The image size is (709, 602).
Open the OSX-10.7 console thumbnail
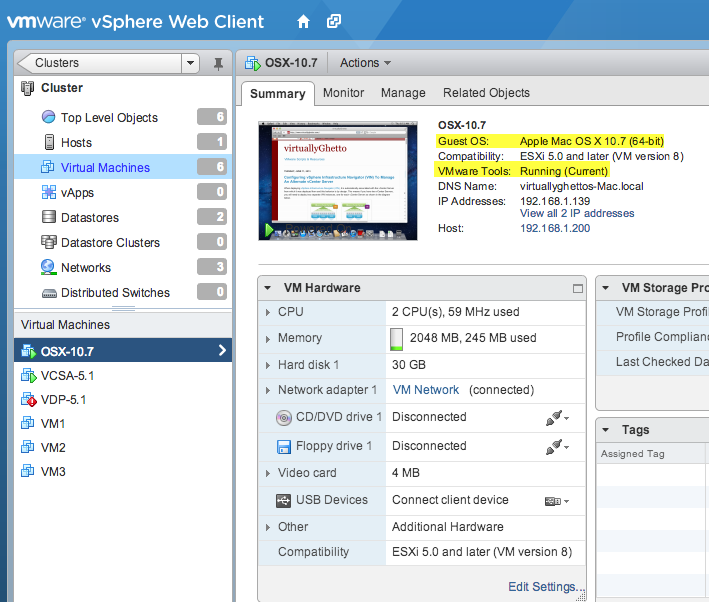[338, 180]
